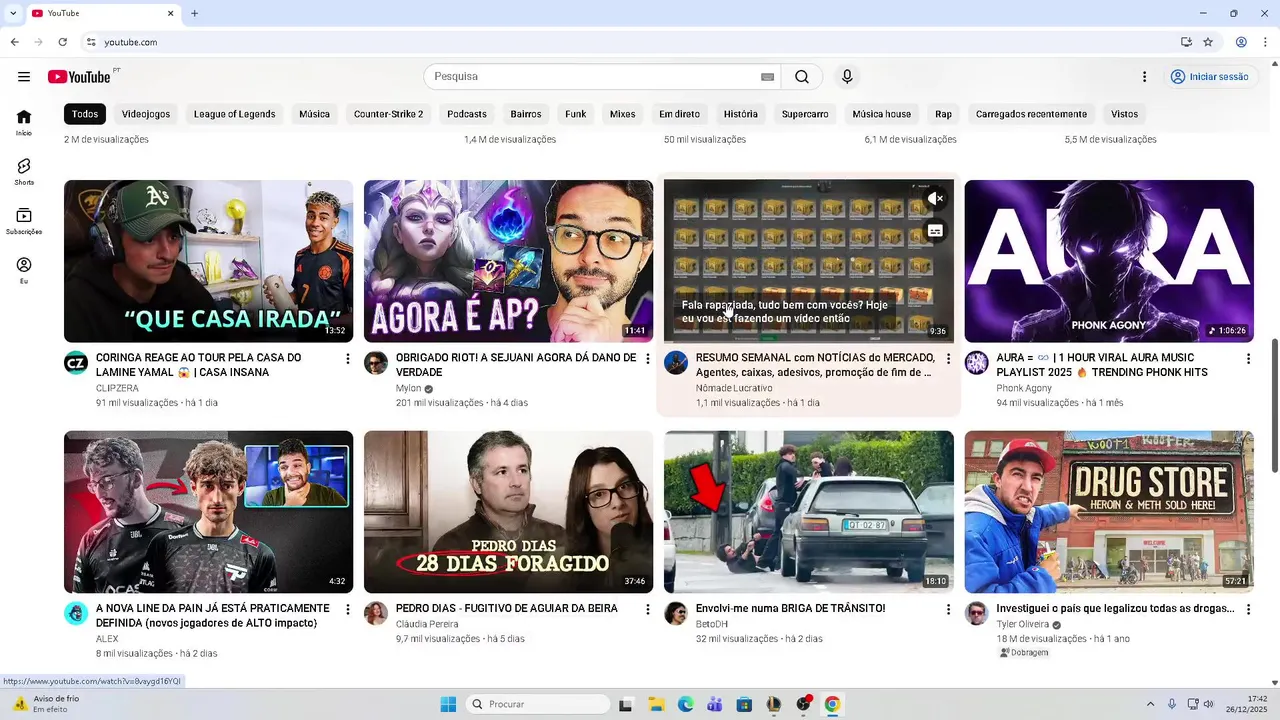Screen dimensions: 1280x720
Task: Open the Eu section in the sidebar
Action: pos(24,270)
